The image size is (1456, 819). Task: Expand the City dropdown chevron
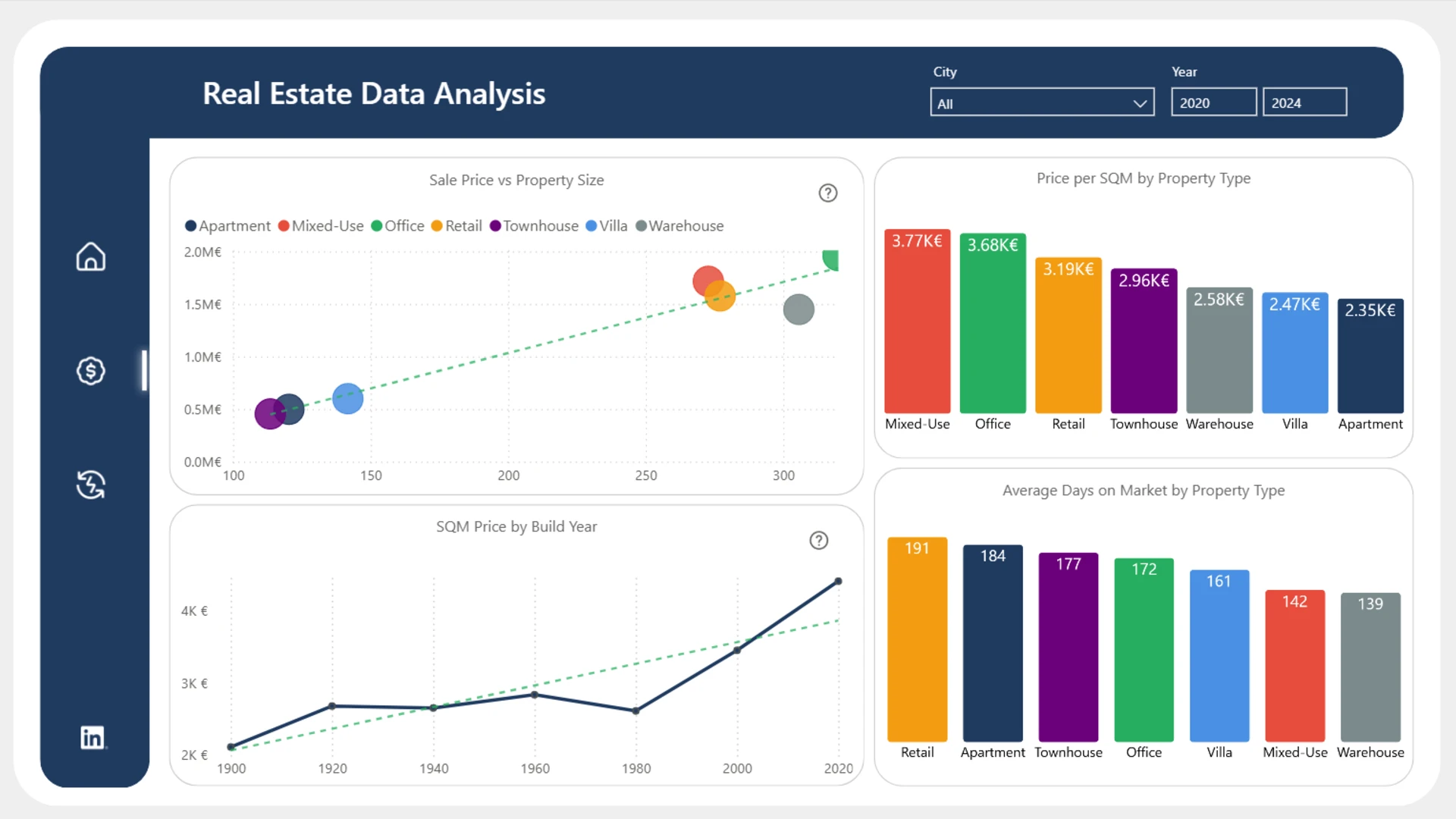pyautogui.click(x=1140, y=104)
